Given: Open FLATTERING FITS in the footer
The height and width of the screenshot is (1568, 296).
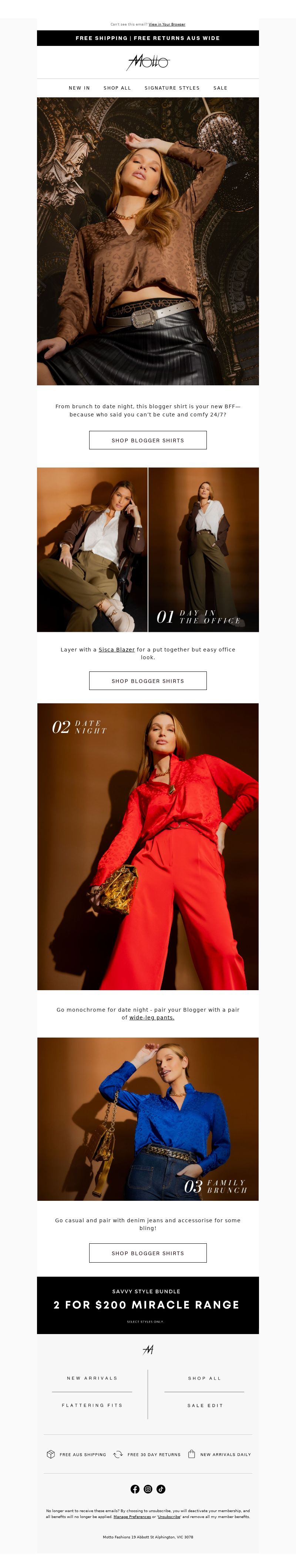Looking at the screenshot, I should (92, 1405).
